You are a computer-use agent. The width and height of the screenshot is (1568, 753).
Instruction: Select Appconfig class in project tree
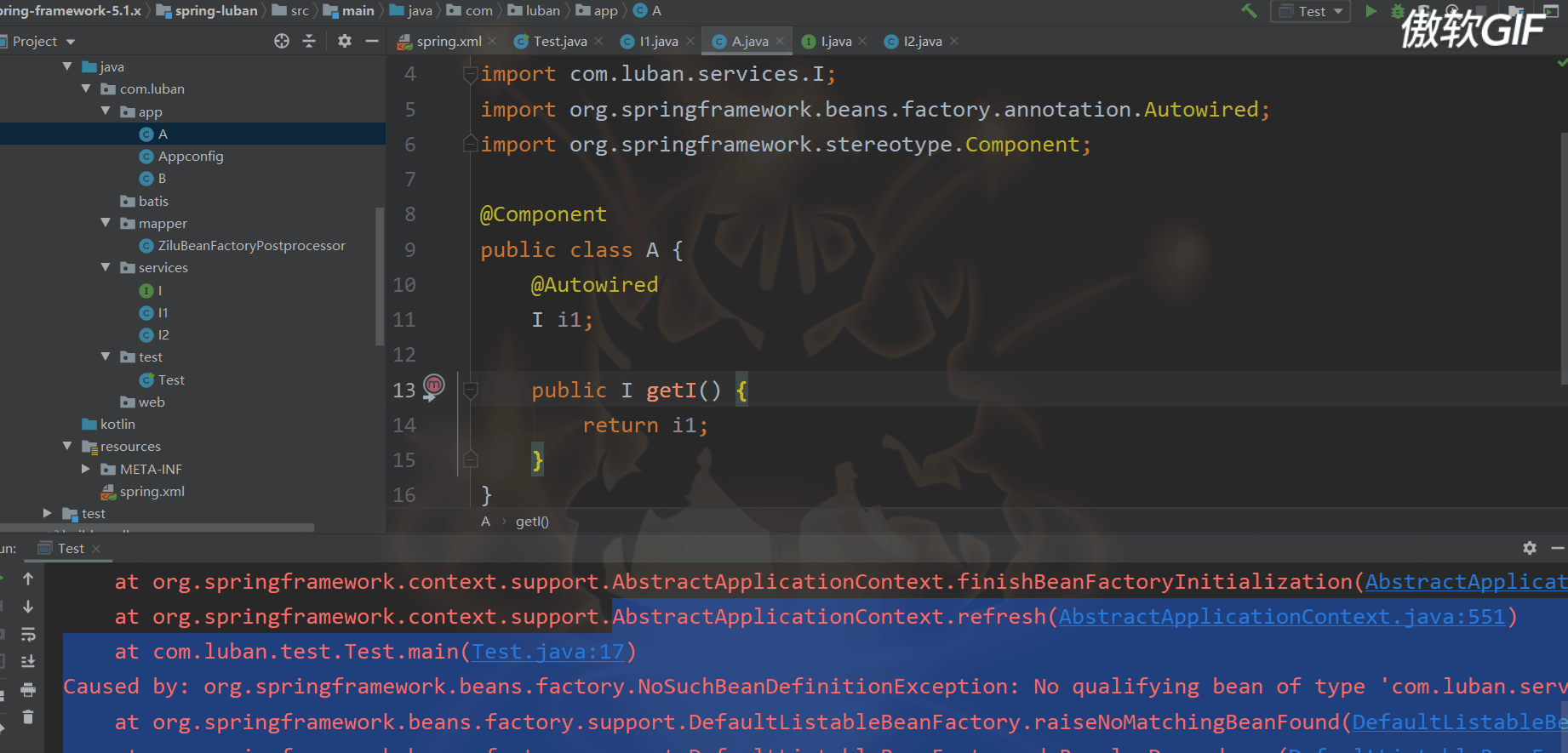tap(192, 156)
